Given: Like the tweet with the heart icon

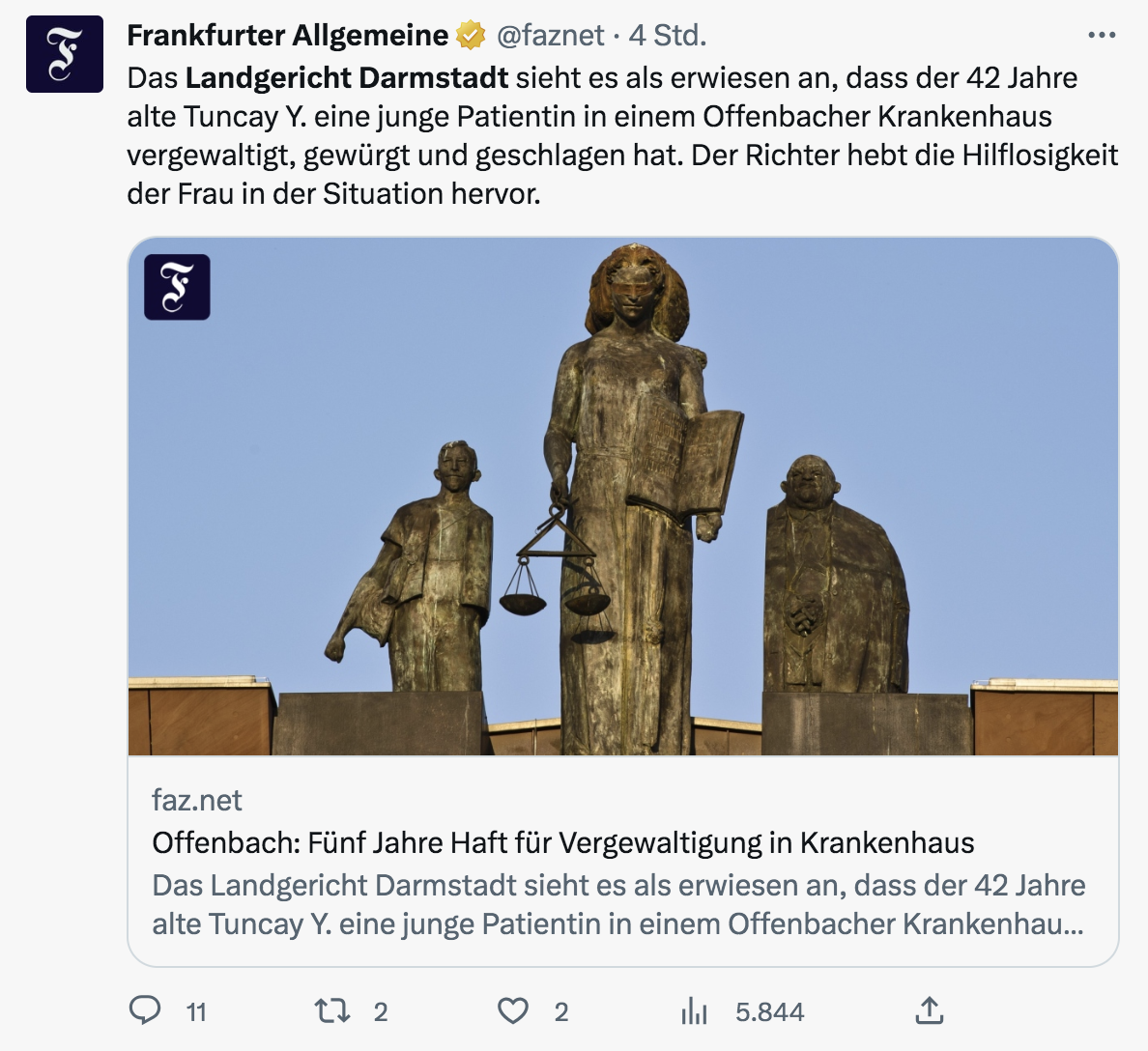Looking at the screenshot, I should click(512, 1011).
